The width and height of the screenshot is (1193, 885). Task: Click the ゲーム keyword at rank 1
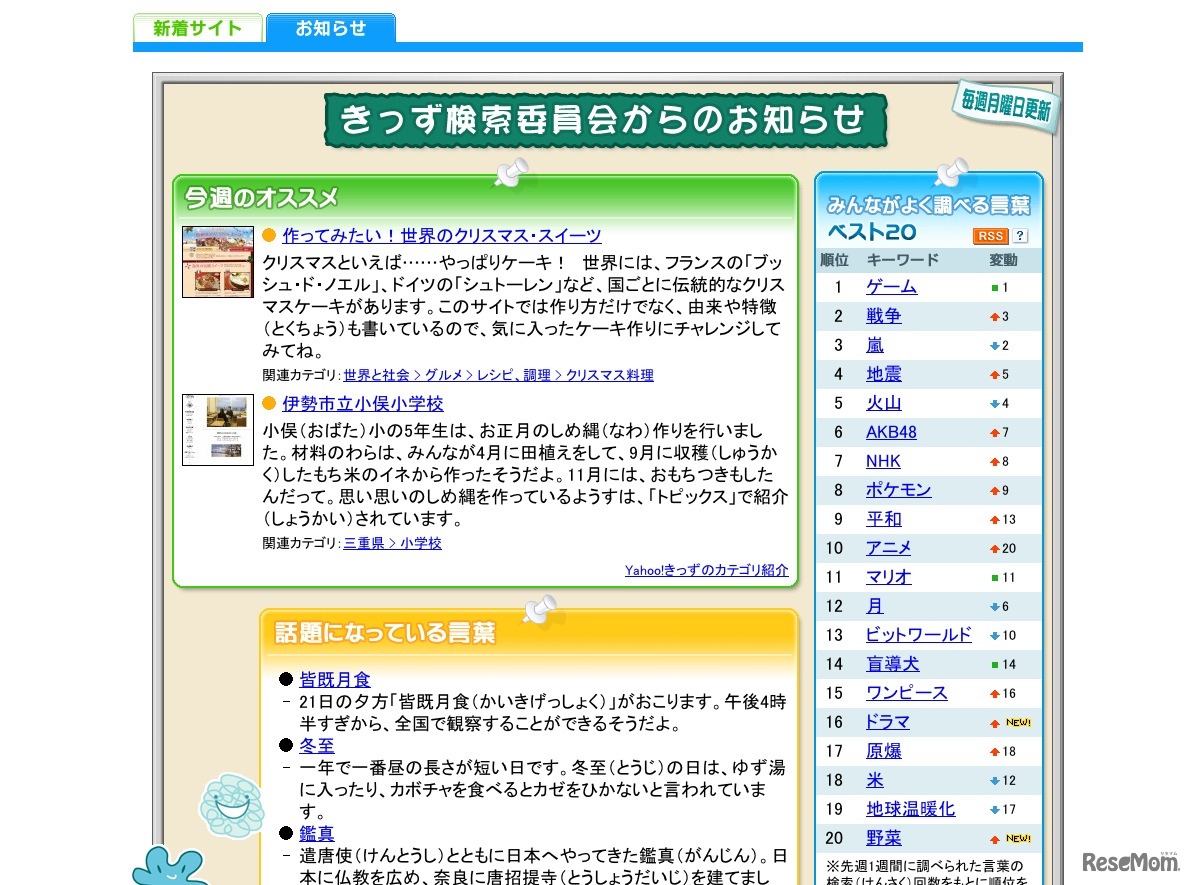pos(892,287)
